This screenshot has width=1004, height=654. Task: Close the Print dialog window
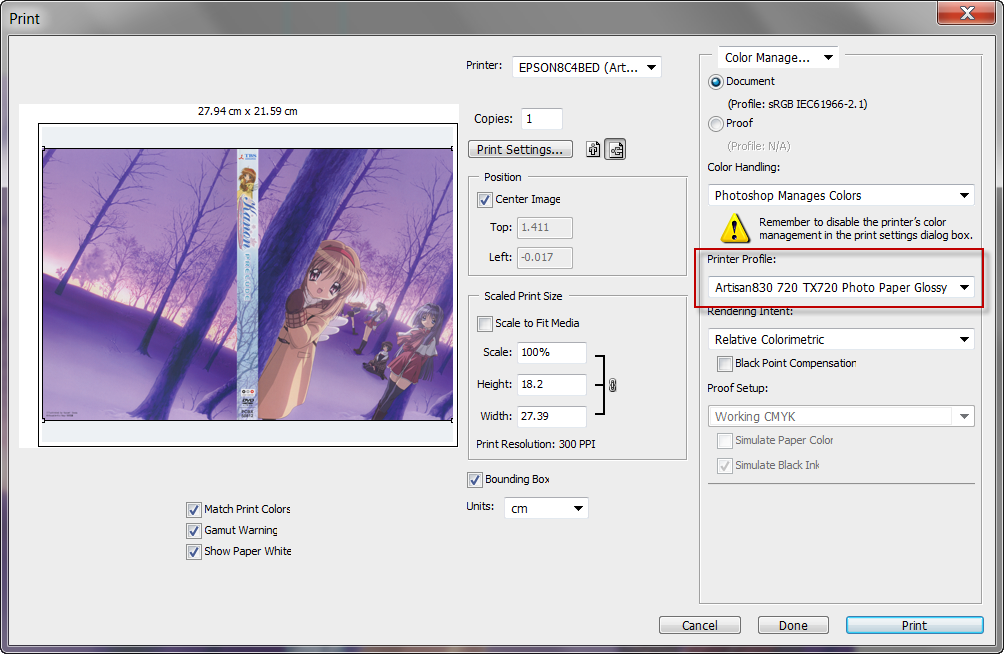pyautogui.click(x=966, y=12)
